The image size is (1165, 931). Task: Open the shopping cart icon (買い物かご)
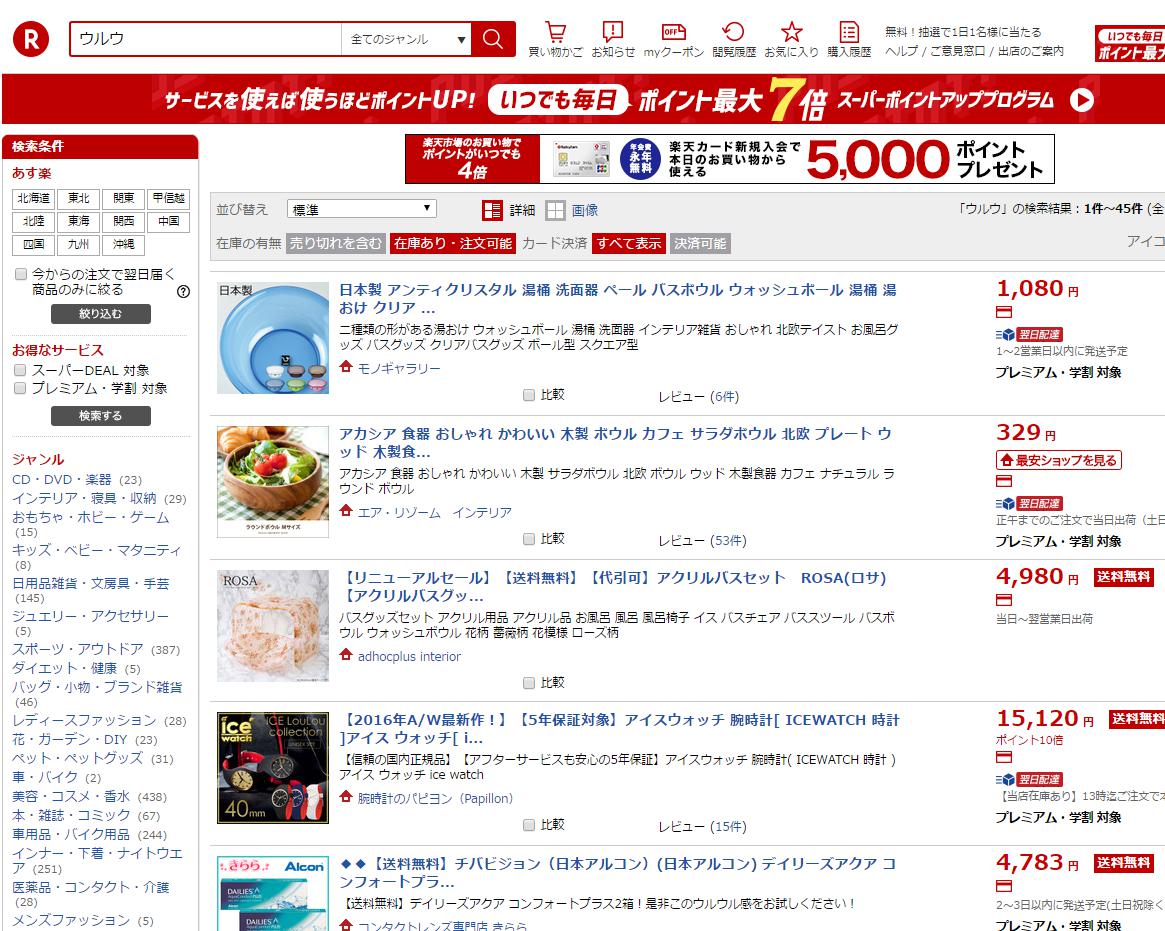555,33
